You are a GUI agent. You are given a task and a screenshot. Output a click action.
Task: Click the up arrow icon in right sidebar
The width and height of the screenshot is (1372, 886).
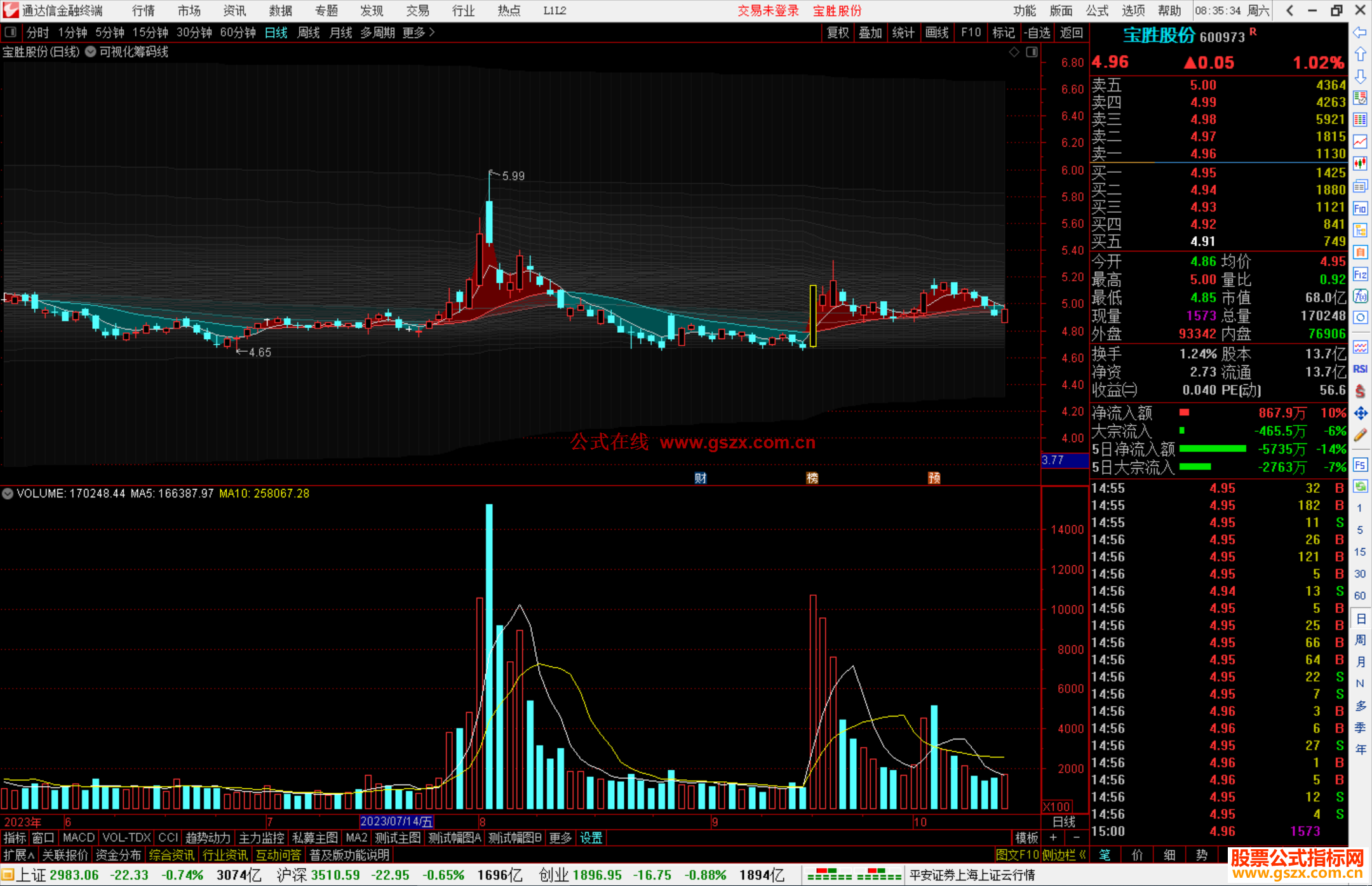pos(1360,55)
